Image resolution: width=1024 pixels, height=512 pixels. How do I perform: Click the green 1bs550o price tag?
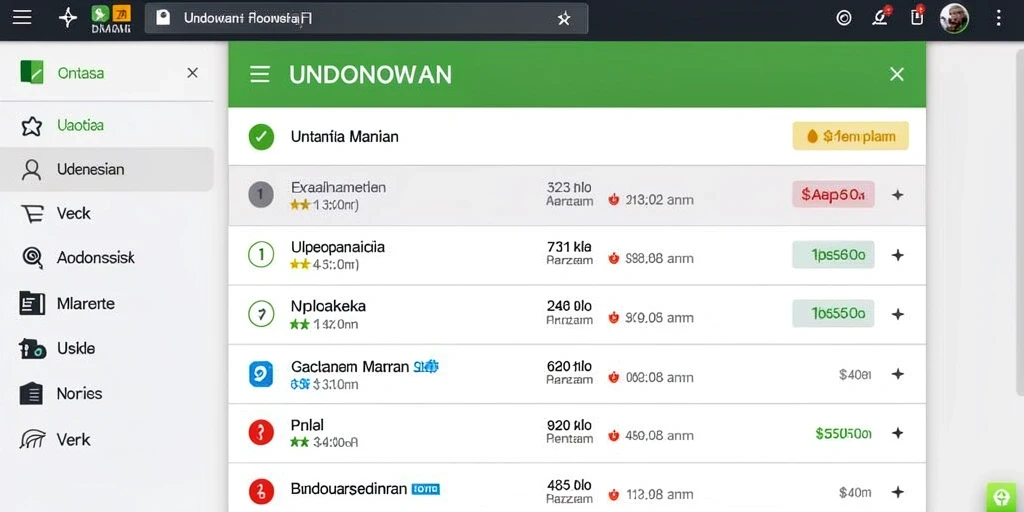coord(833,313)
